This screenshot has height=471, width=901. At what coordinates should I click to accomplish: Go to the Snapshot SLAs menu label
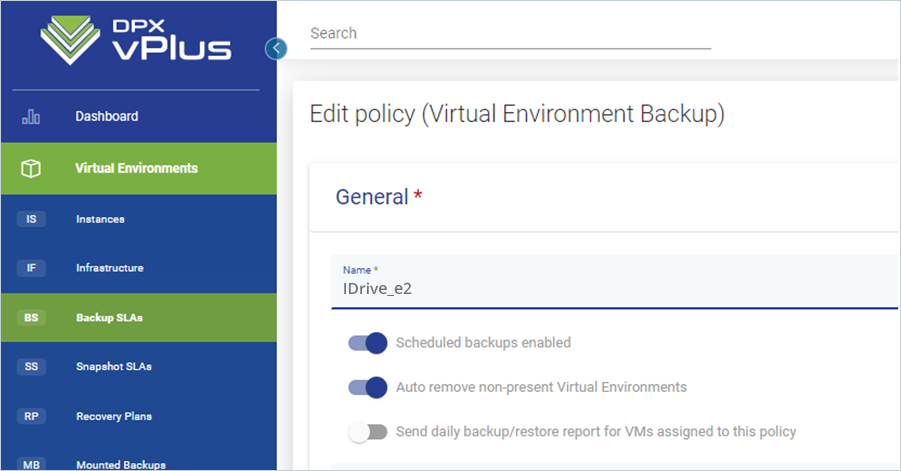[x=114, y=367]
